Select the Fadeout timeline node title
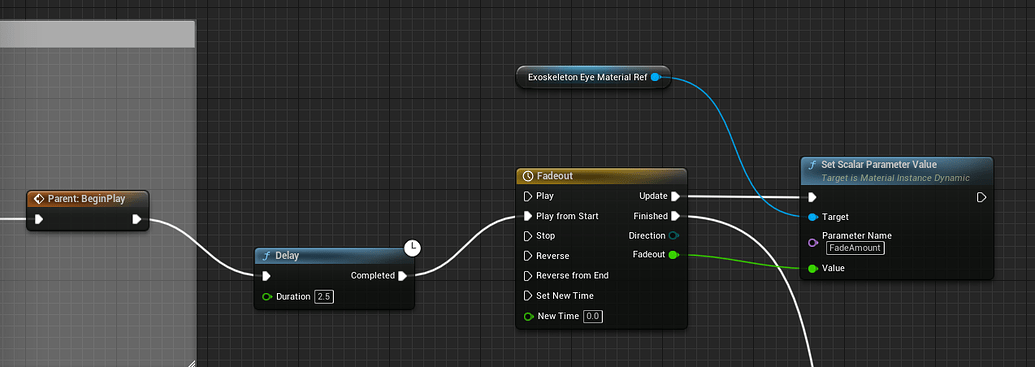This screenshot has height=367, width=1035. (x=554, y=176)
